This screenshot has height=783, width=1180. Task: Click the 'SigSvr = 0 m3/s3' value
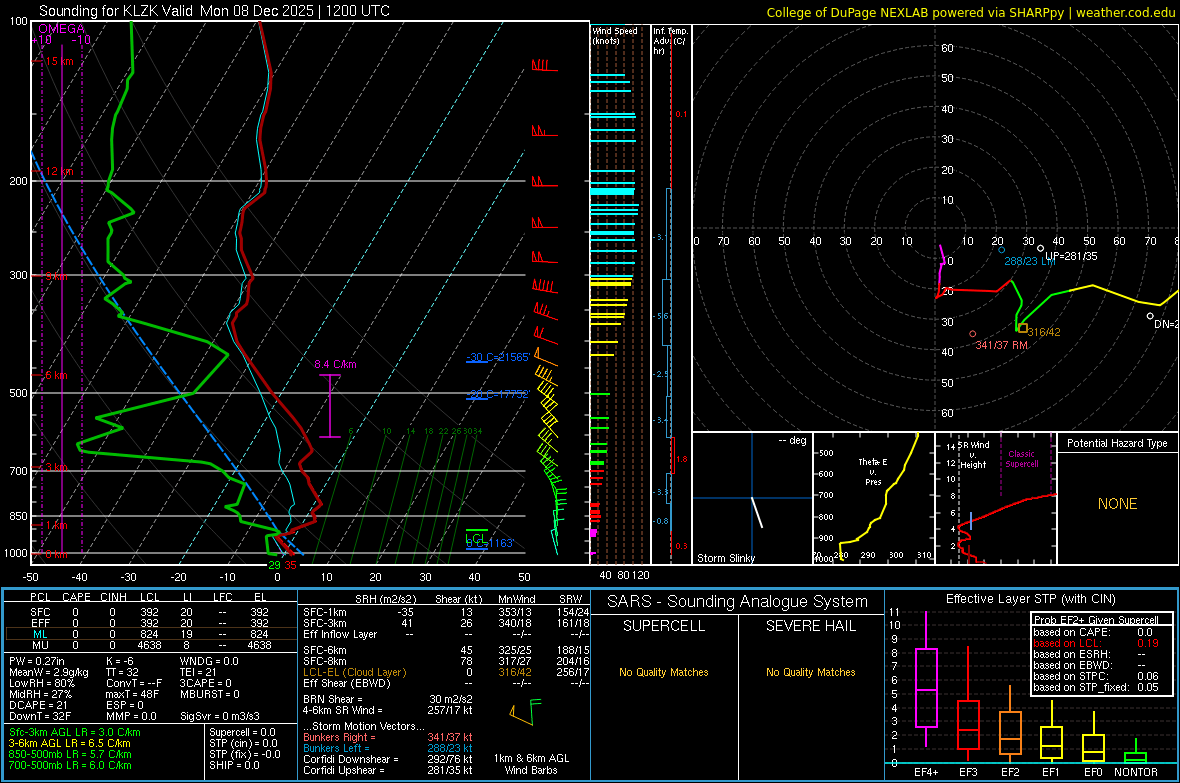(220, 716)
